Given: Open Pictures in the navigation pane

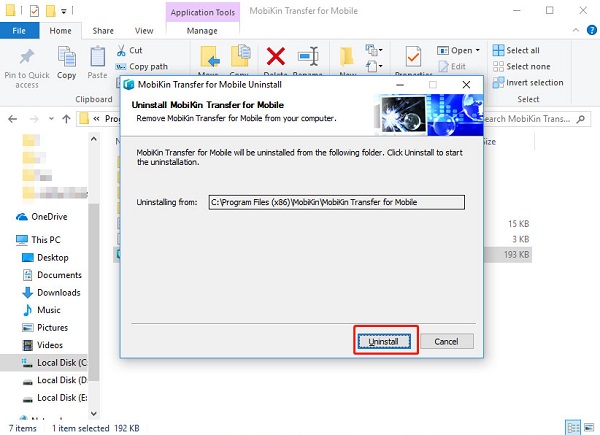Looking at the screenshot, I should pyautogui.click(x=45, y=327).
